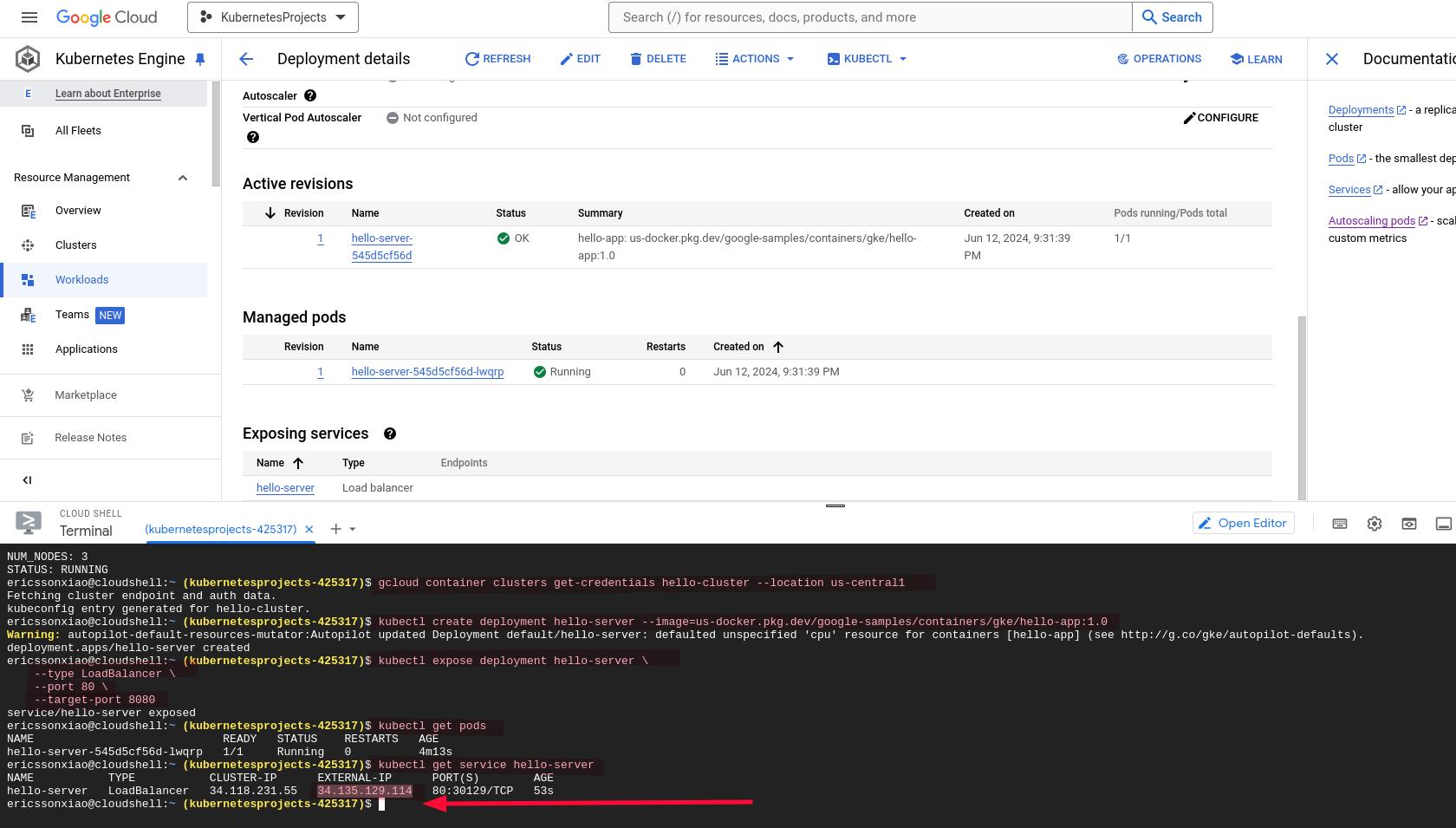Unpin Kubernetes Engine with the pin icon
Viewport: 1456px width, 828px height.
[200, 59]
